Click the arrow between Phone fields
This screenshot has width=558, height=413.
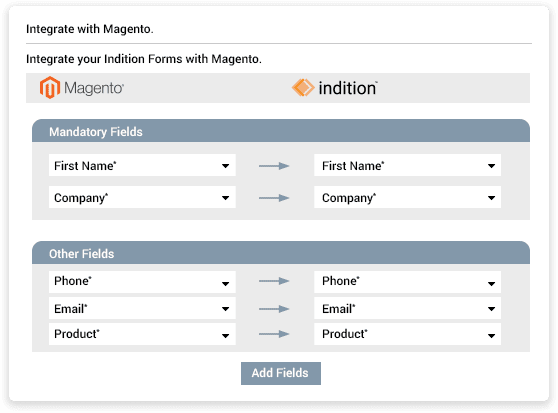[x=274, y=281]
